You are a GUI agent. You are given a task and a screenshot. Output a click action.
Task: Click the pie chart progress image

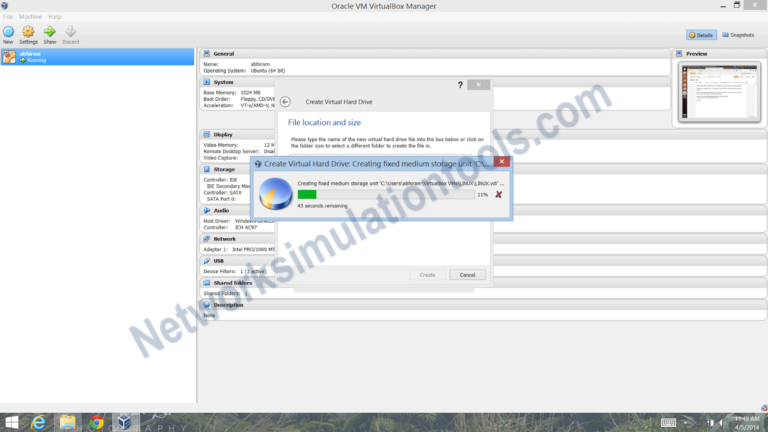[276, 193]
